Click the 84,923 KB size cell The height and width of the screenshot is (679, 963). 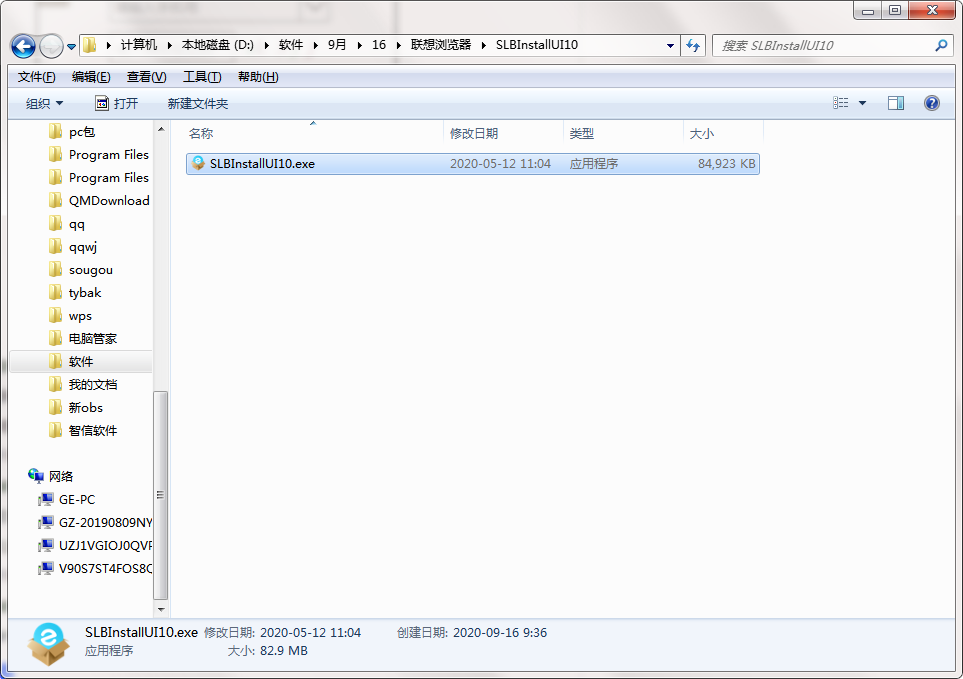[x=727, y=164]
